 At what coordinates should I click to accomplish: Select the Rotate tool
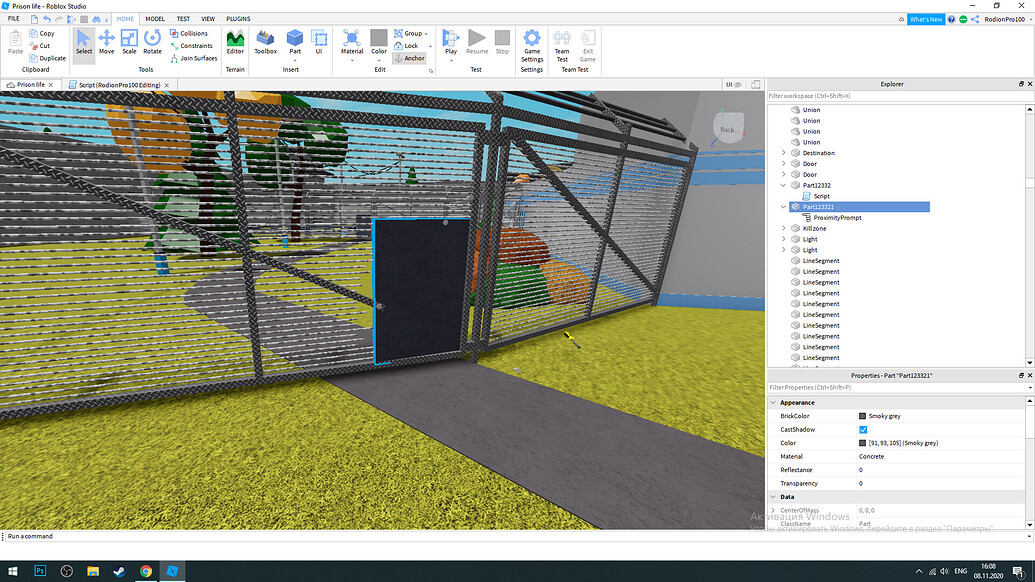[152, 45]
